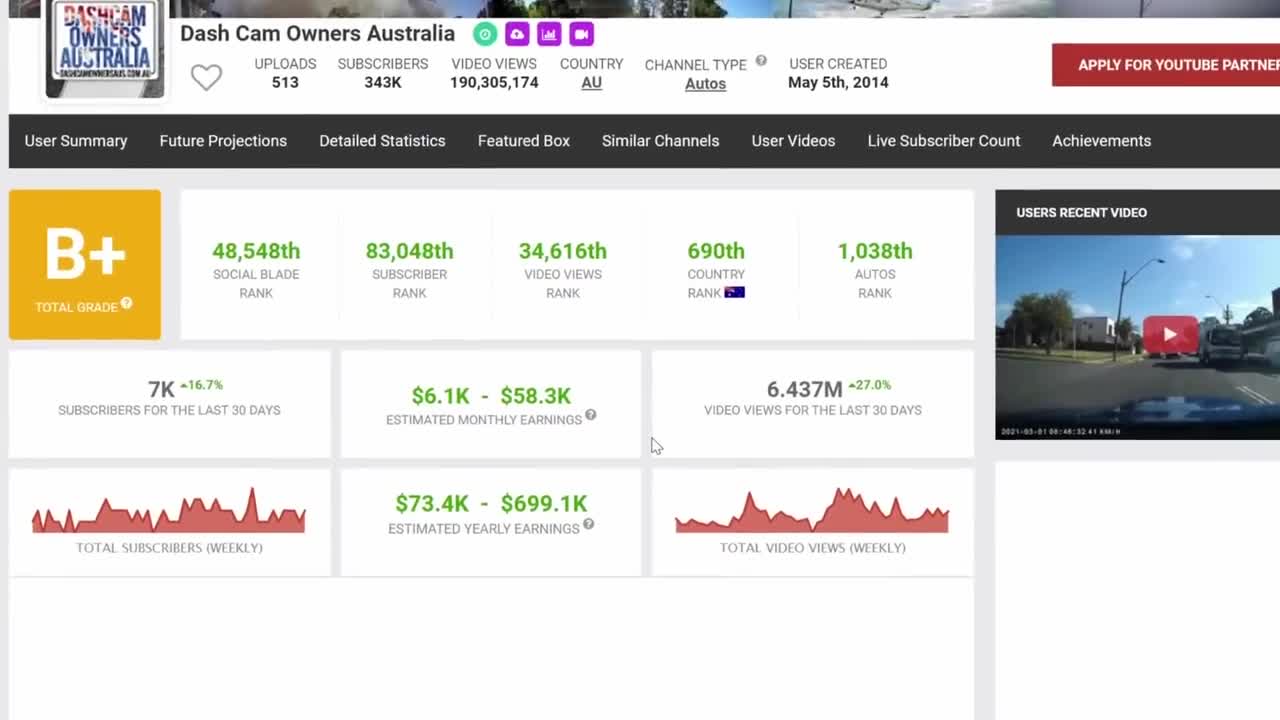Open the Similar Channels tab

coord(660,141)
